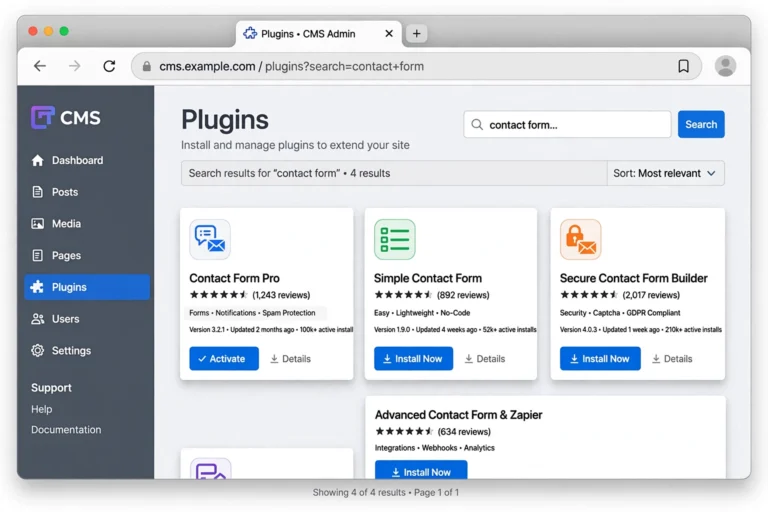Click the Easy • Lightweight • No-Code tags
Screen dimensions: 768x512
(422, 313)
